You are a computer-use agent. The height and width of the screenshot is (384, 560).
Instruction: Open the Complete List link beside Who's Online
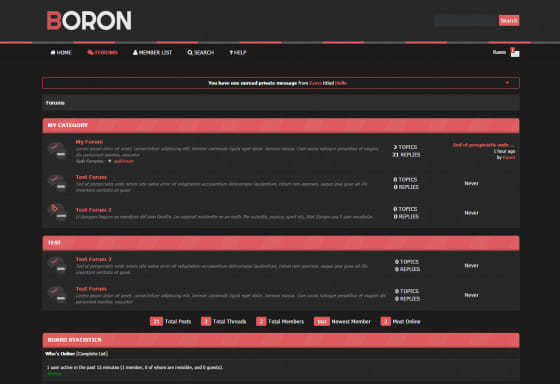coord(92,354)
